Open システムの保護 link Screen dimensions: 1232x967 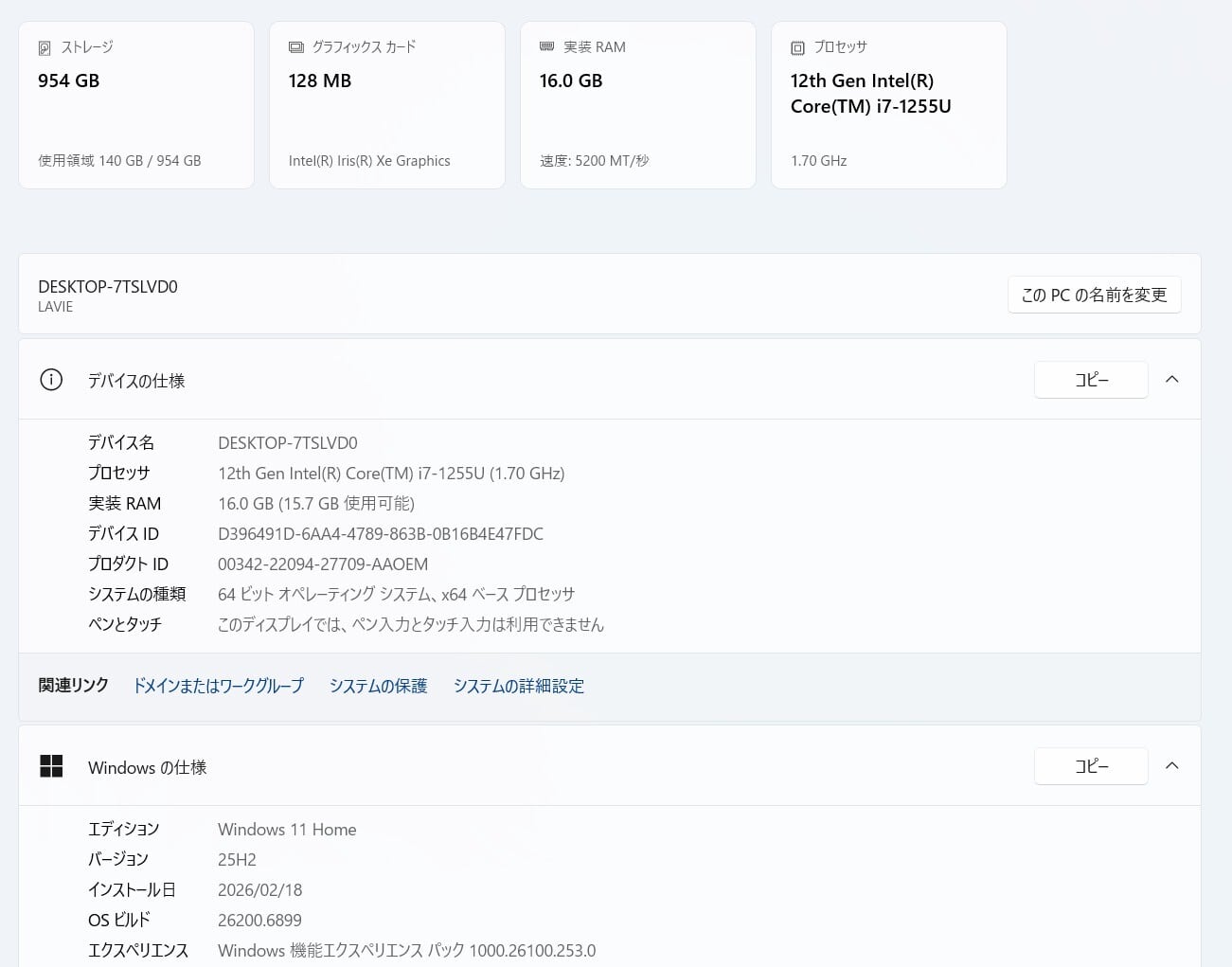coord(378,686)
